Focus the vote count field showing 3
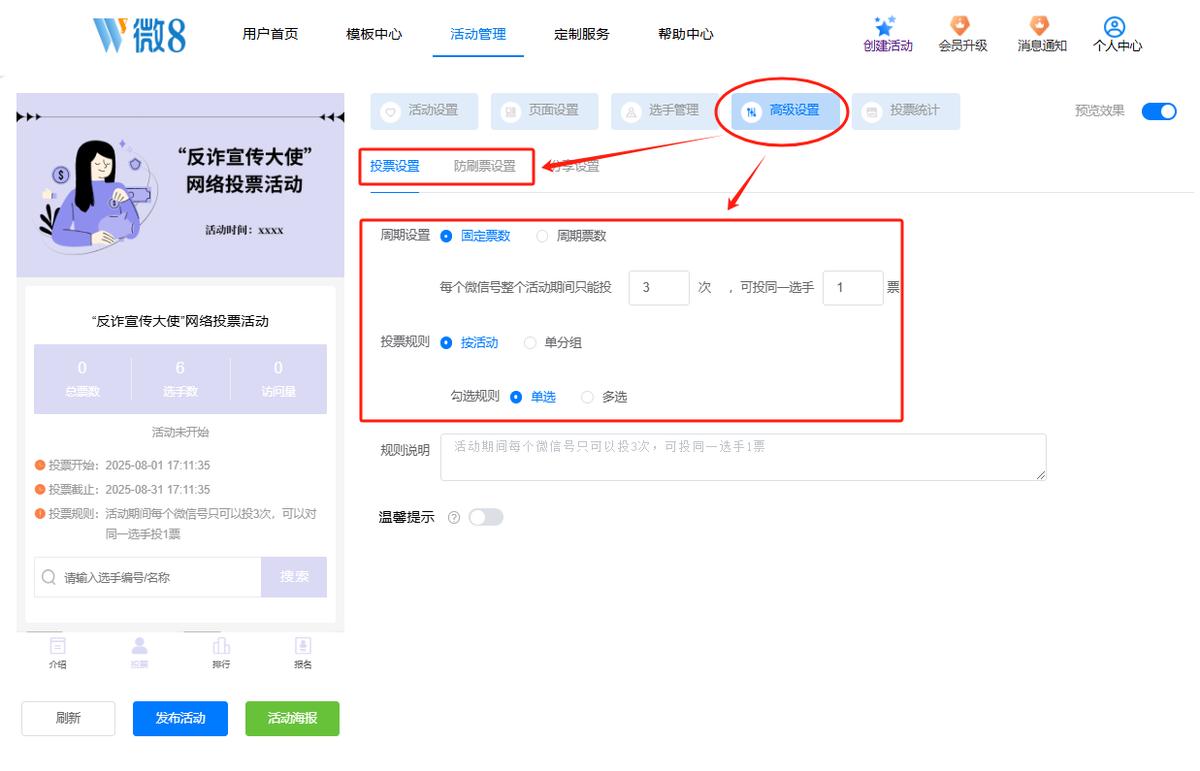This screenshot has width=1200, height=771. point(659,288)
